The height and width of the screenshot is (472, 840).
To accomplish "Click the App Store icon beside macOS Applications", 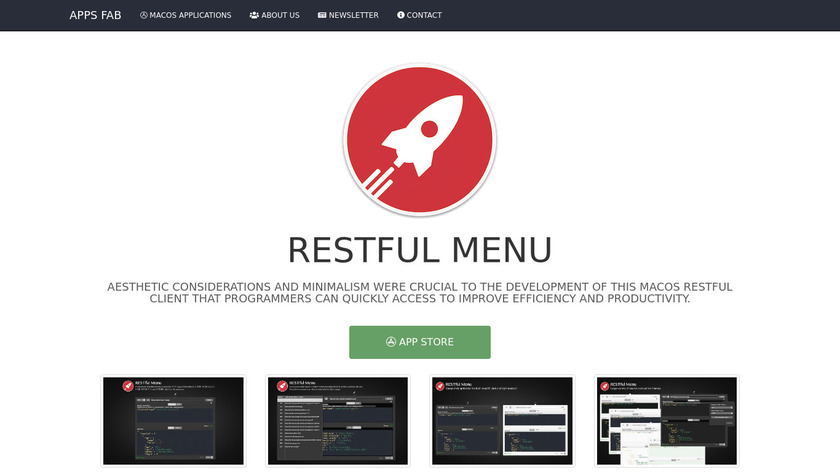I will [x=144, y=15].
